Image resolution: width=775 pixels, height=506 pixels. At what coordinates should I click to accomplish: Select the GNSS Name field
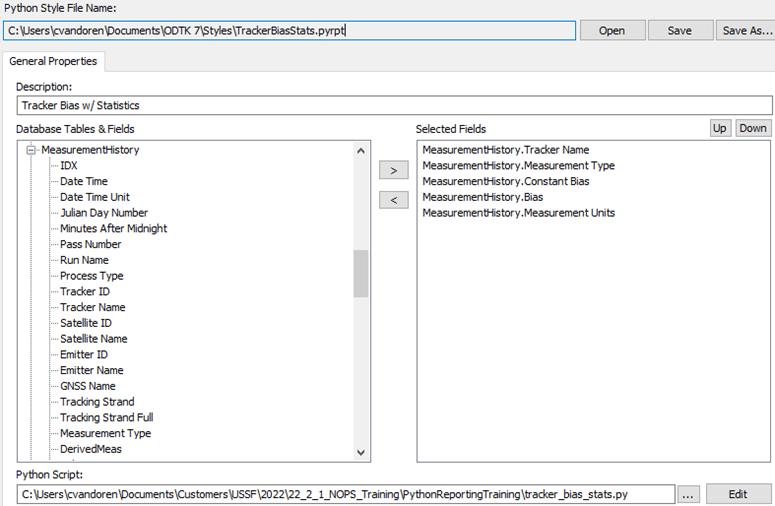click(87, 386)
